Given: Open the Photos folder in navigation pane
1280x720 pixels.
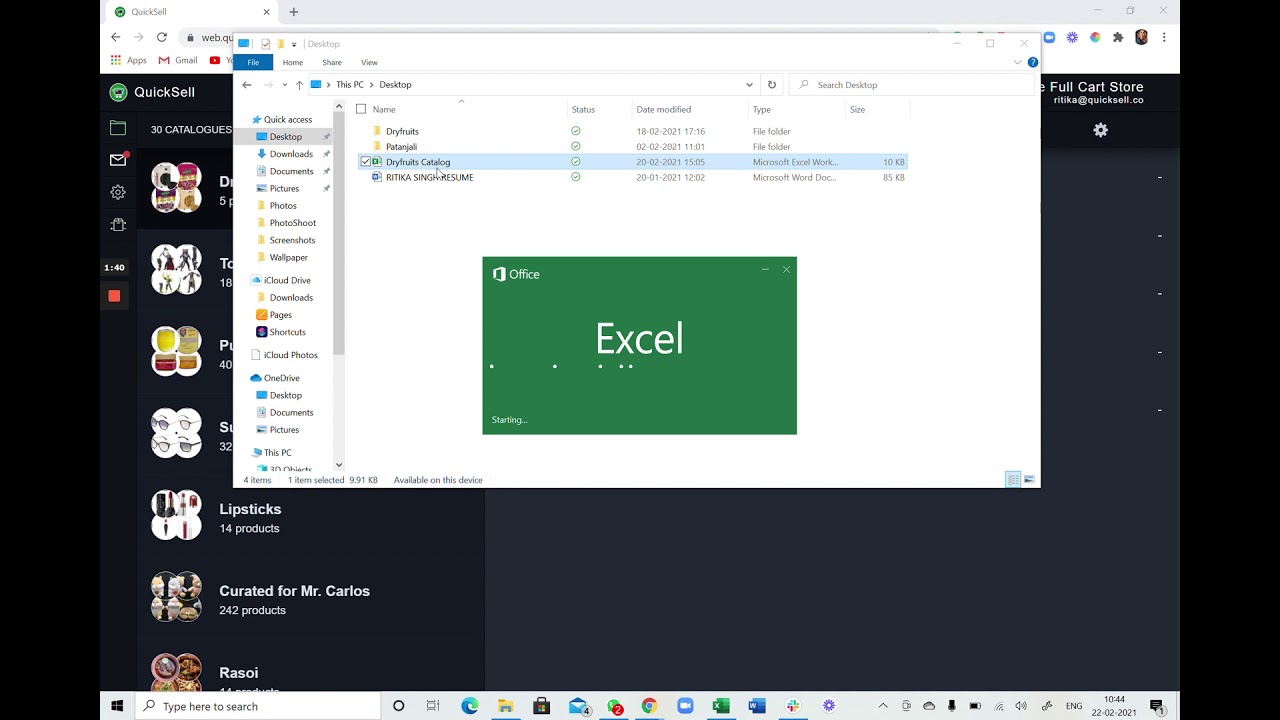Looking at the screenshot, I should (x=283, y=206).
